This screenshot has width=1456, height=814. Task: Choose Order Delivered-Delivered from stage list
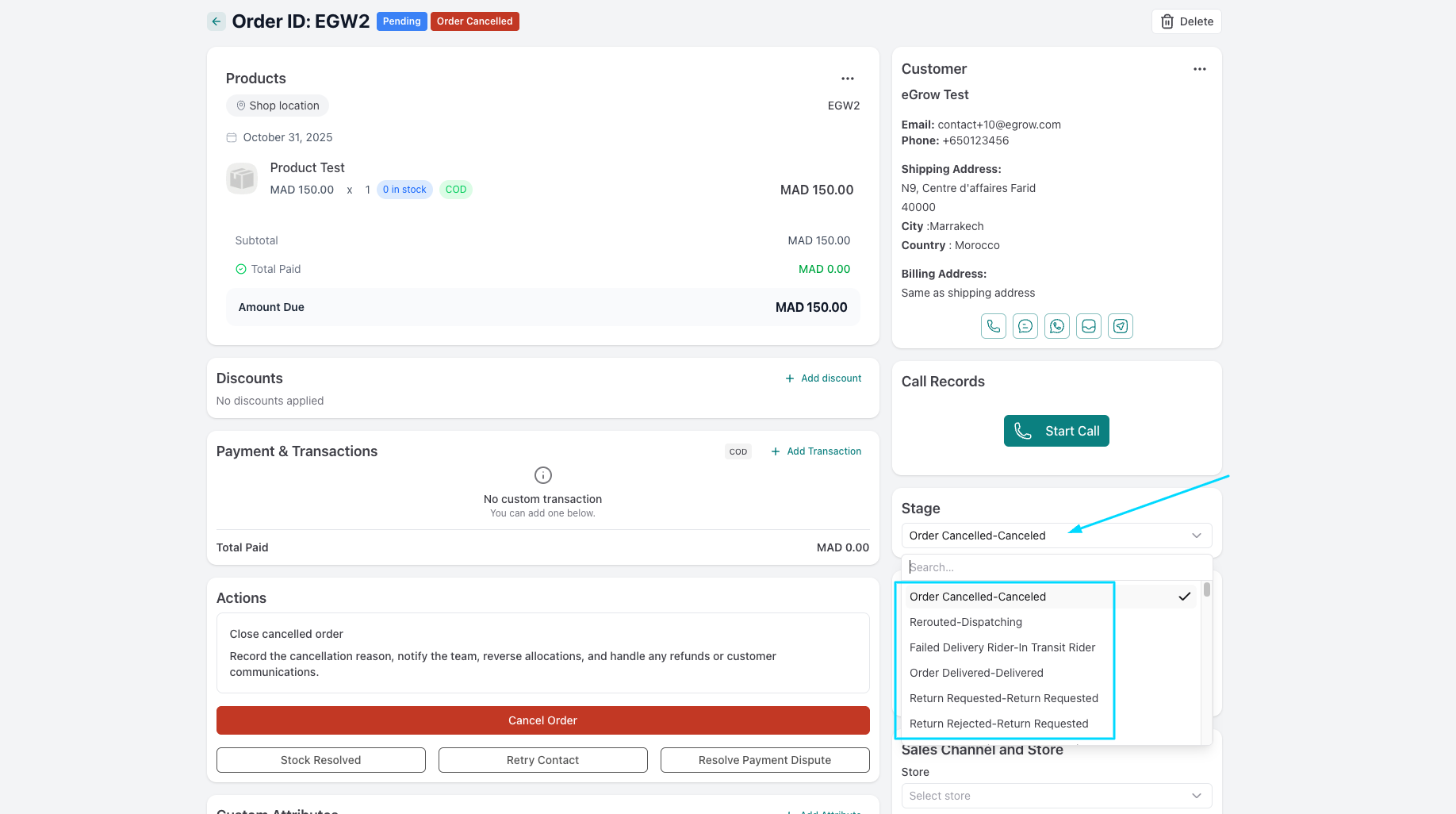tap(975, 673)
